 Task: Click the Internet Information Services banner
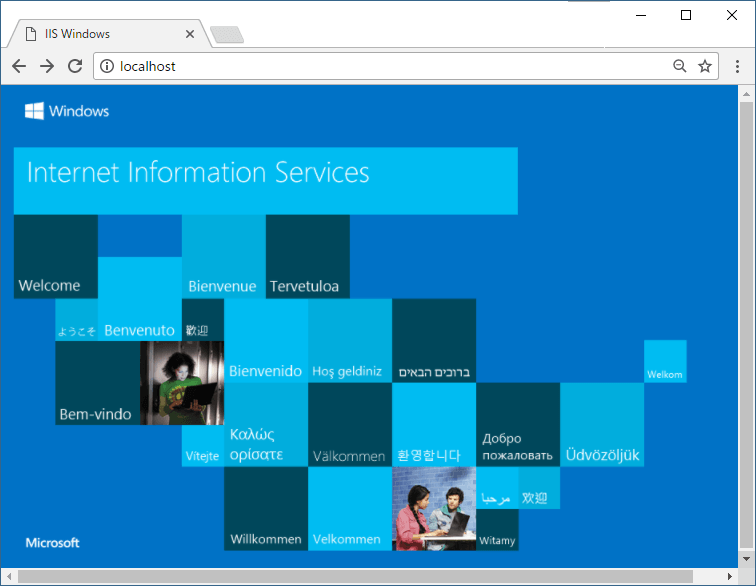tap(265, 180)
